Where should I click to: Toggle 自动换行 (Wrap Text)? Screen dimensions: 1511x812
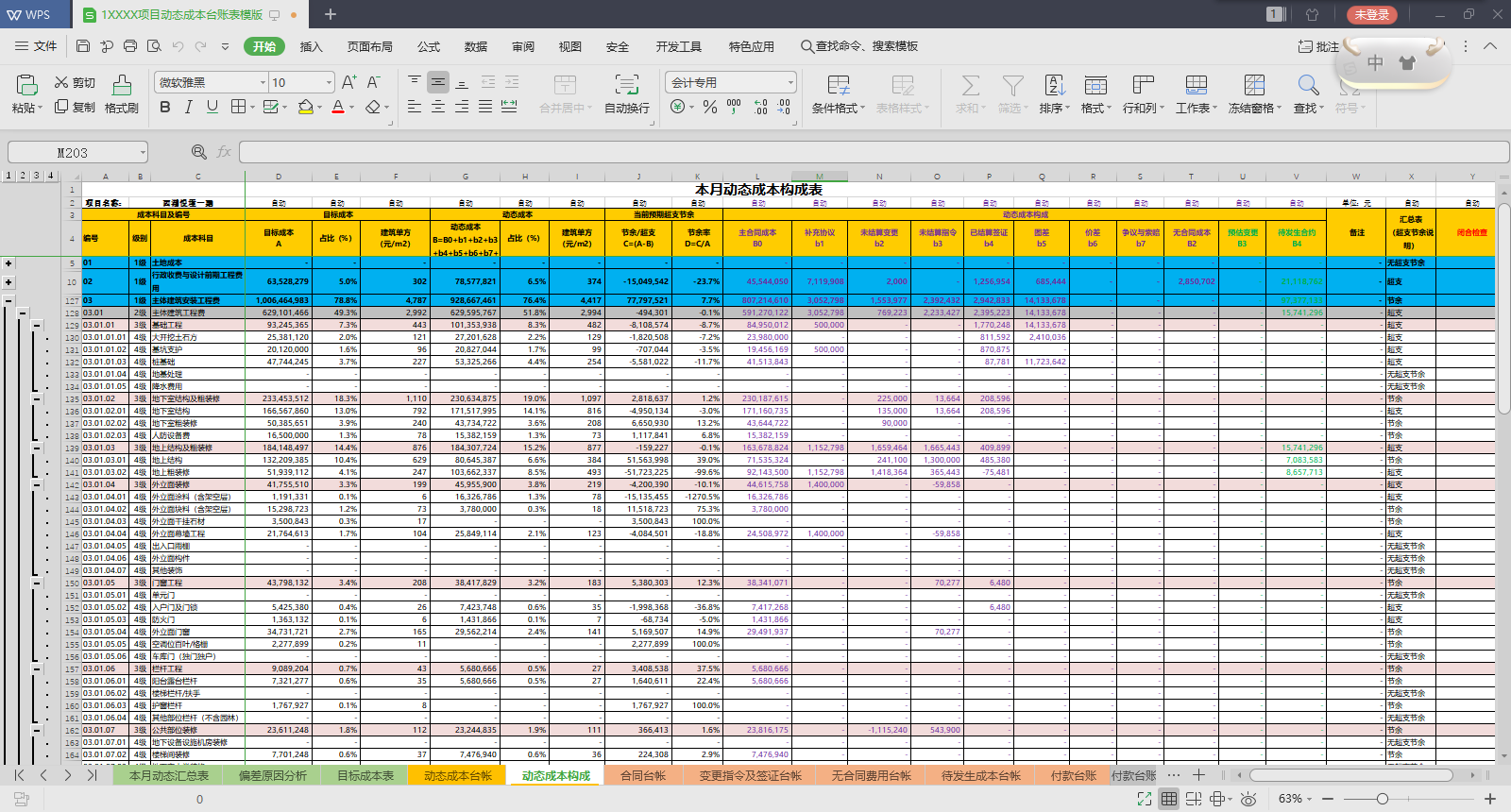click(627, 93)
